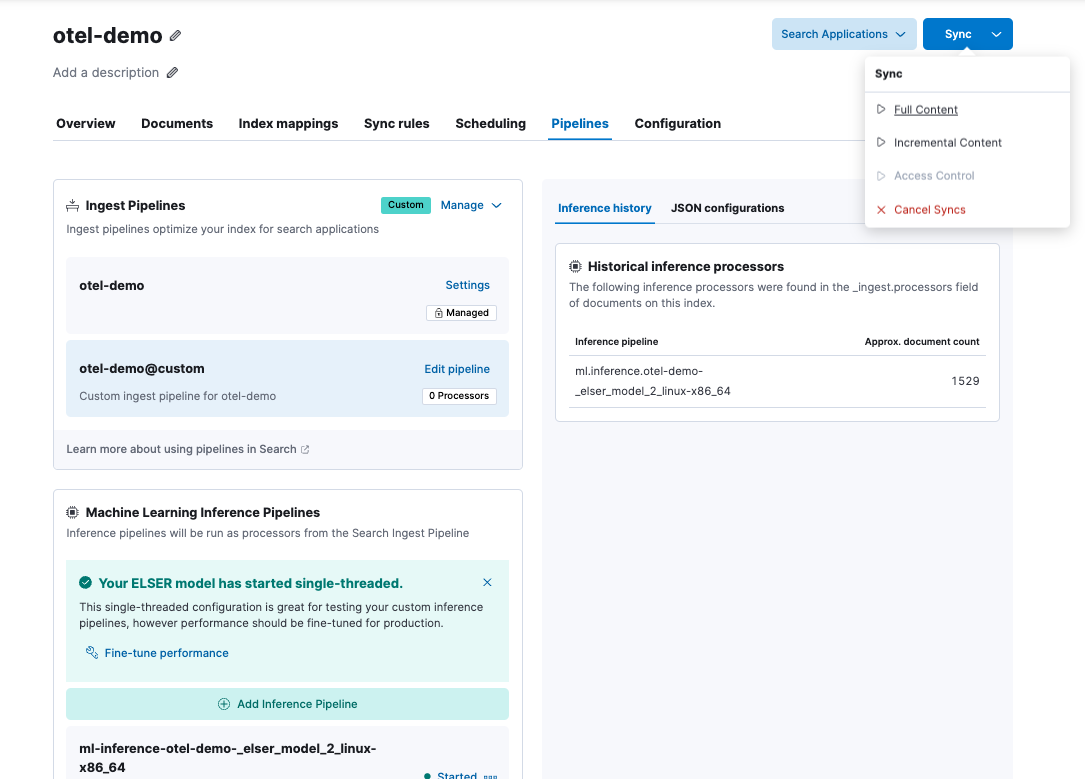Click the edit pencil beside Add a description
Viewport: 1085px width, 779px height.
click(x=172, y=73)
